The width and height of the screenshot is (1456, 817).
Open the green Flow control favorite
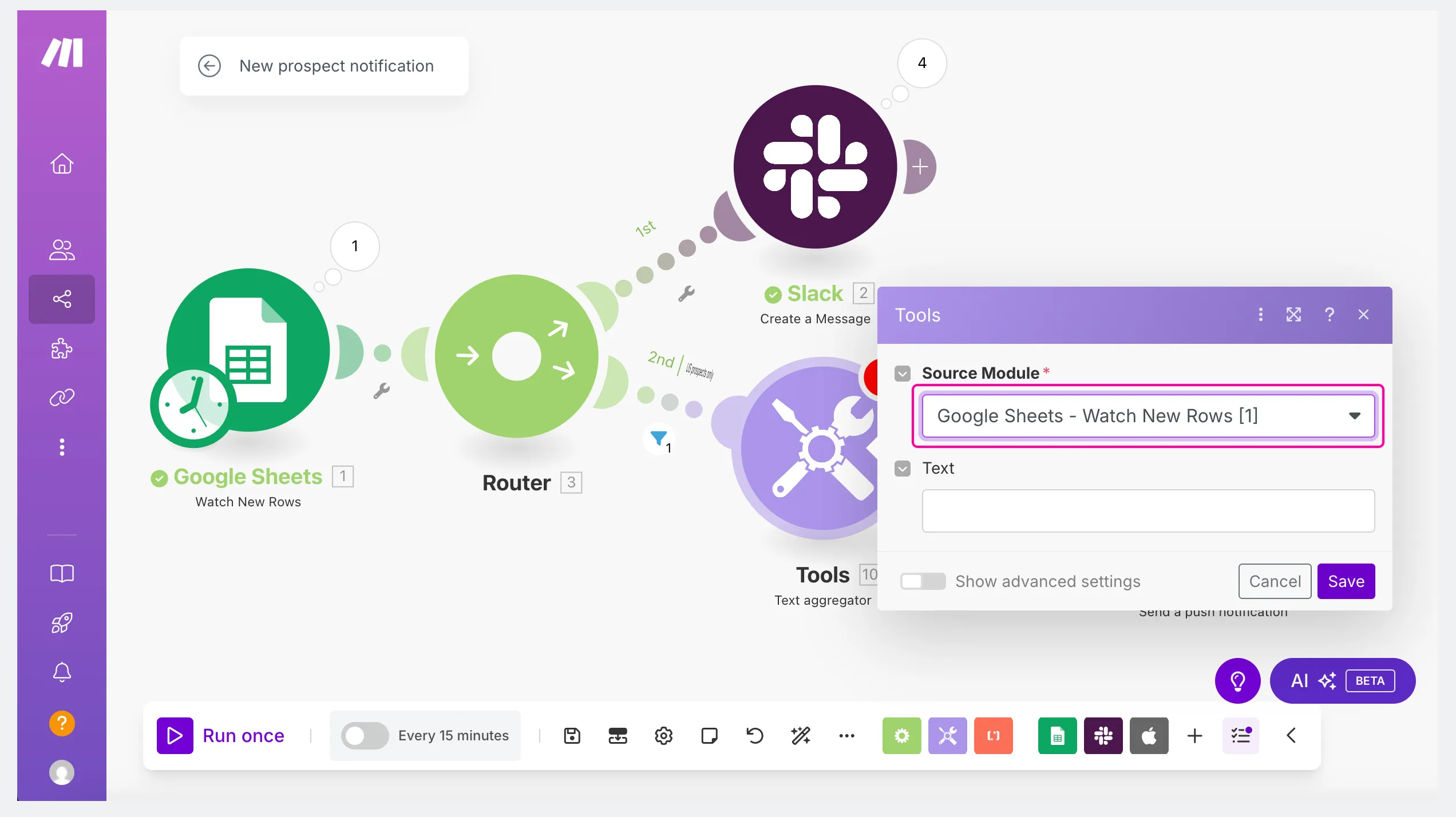point(901,735)
